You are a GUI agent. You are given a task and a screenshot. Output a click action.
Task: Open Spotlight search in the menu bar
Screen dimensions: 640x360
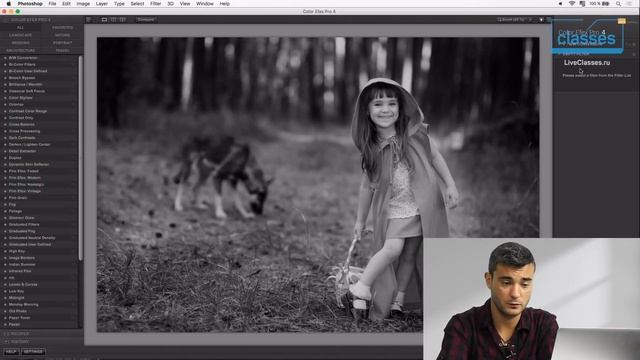[618, 4]
